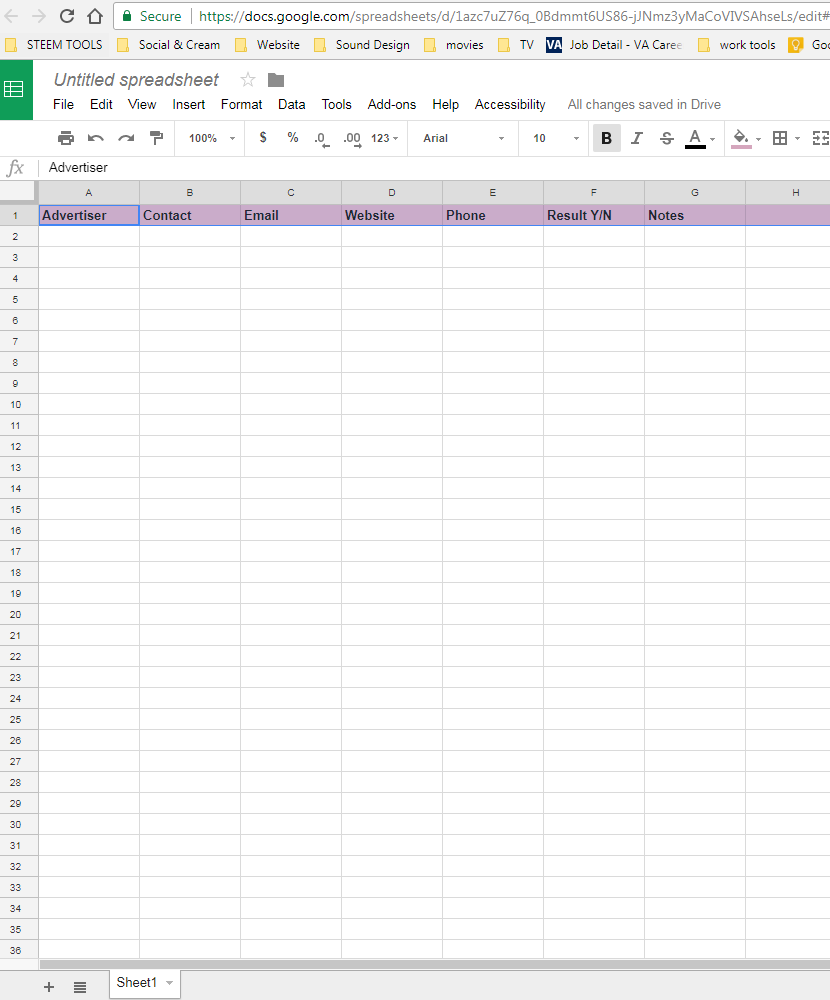Expand text color dropdown arrow
The image size is (830, 1000).
tap(713, 139)
